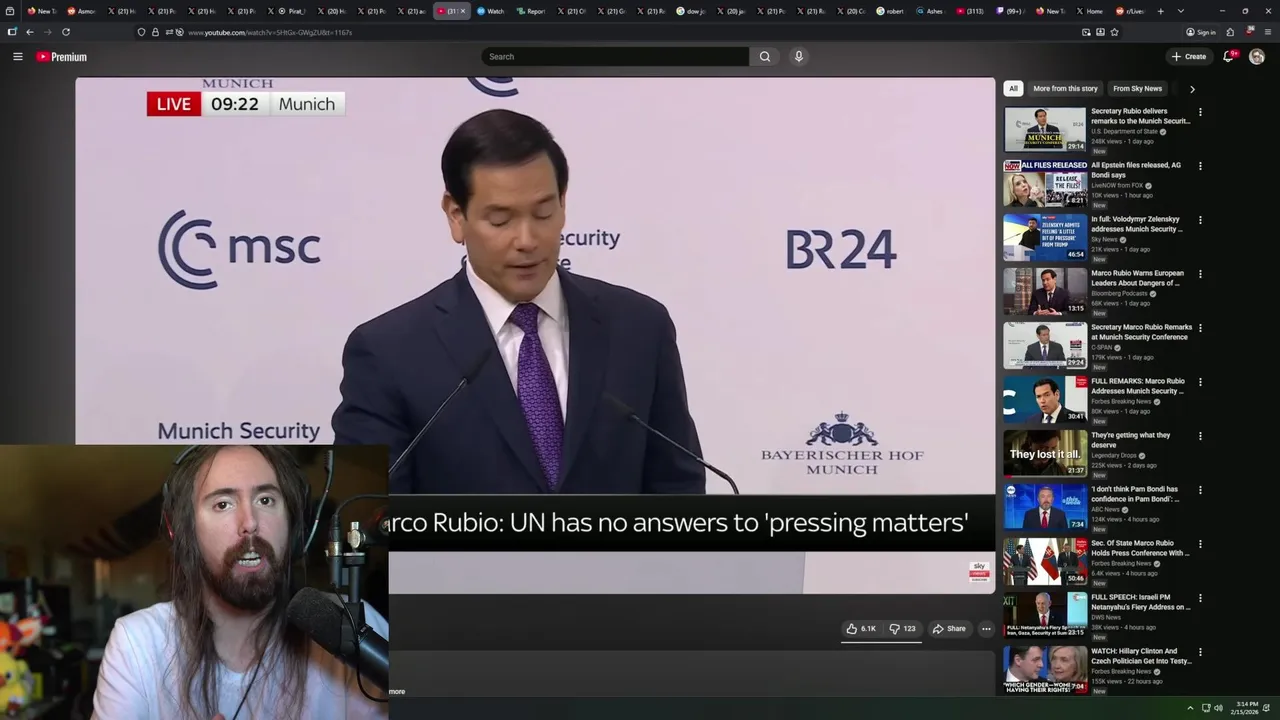
Task: Open more actions ellipsis under video
Action: coord(986,629)
